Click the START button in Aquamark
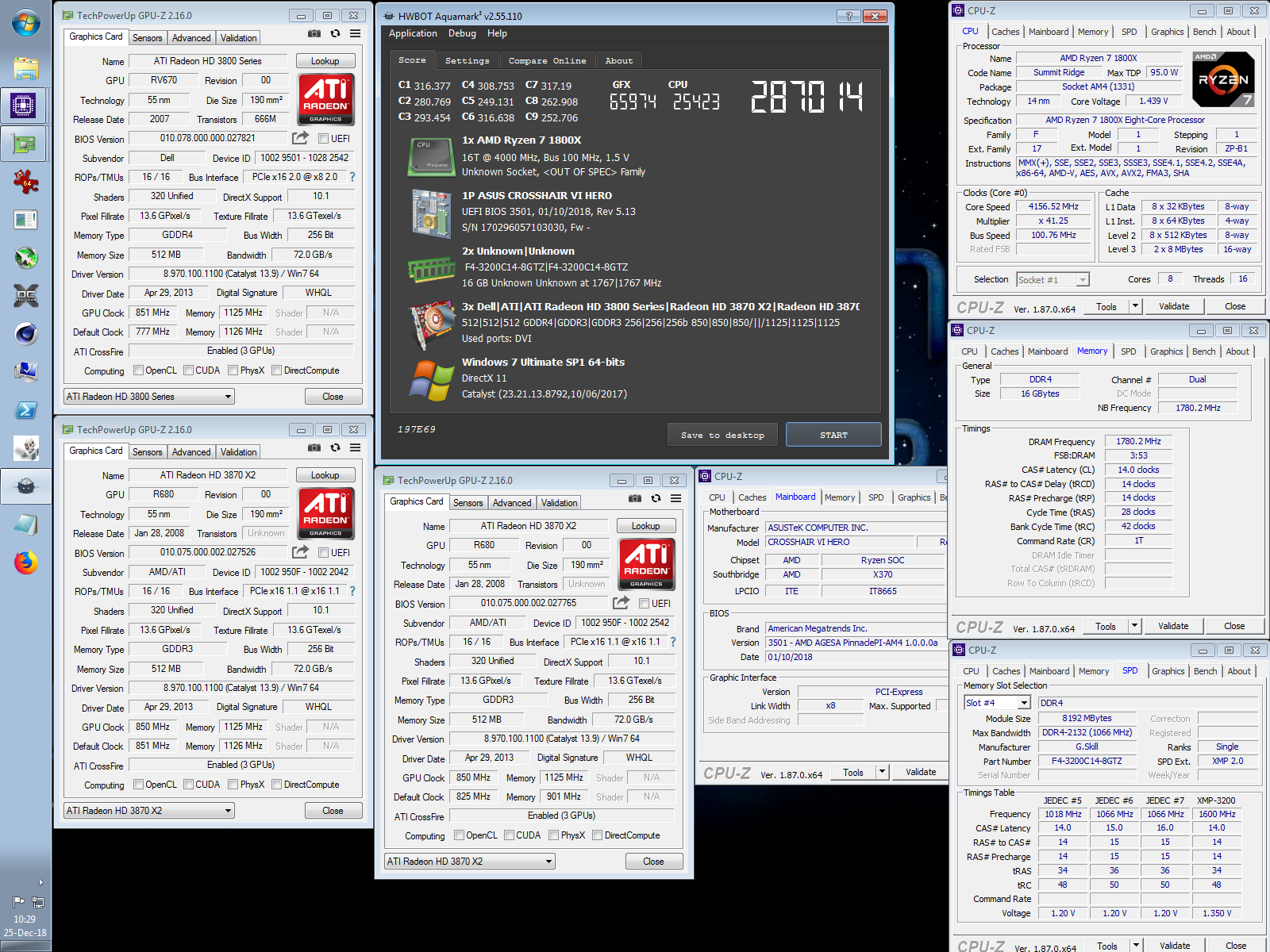The height and width of the screenshot is (952, 1270). coord(833,435)
